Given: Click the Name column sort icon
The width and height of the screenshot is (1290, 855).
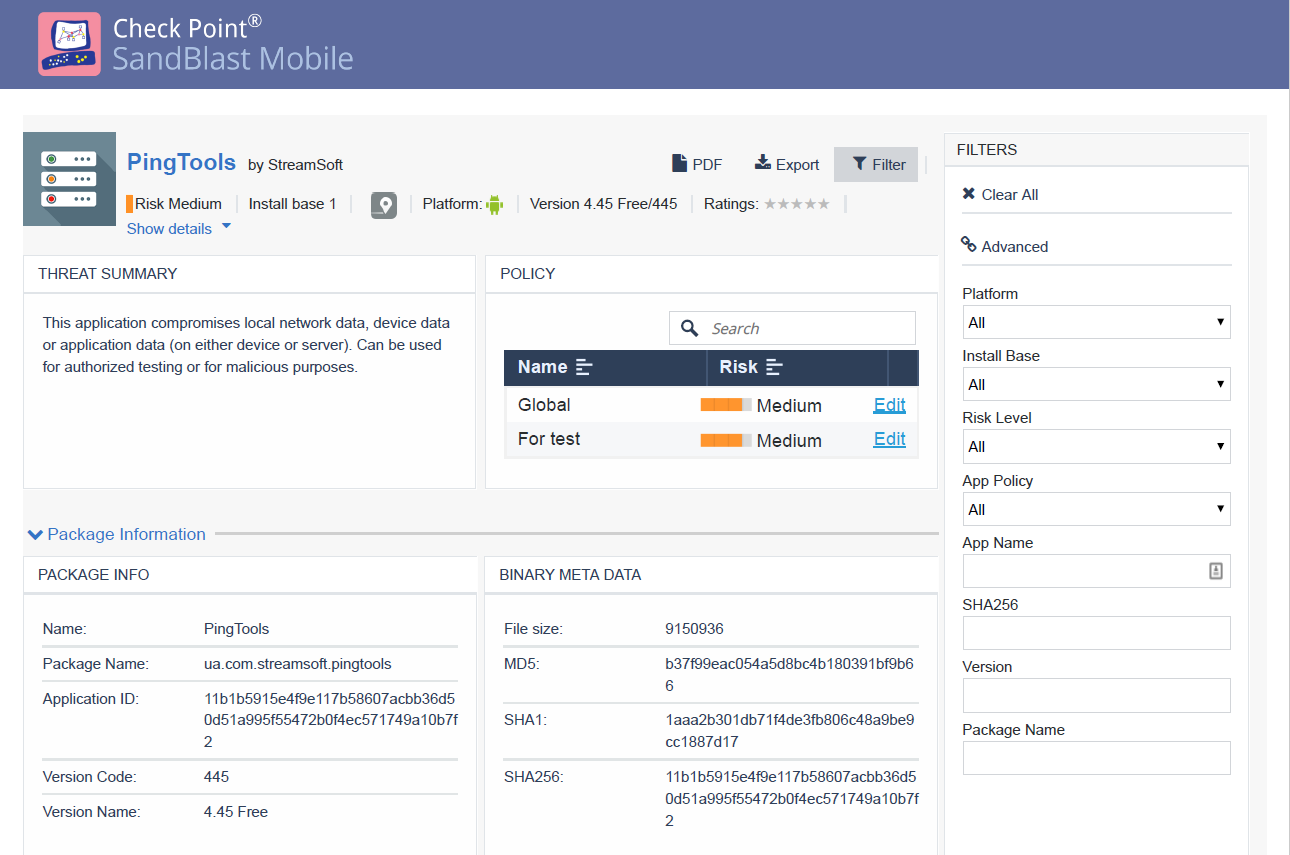Looking at the screenshot, I should [585, 368].
